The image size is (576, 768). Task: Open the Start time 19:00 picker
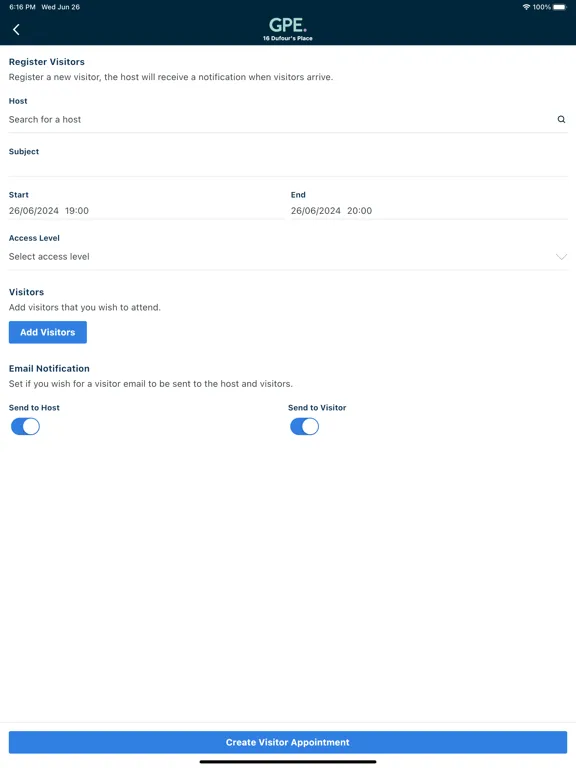[x=77, y=211]
